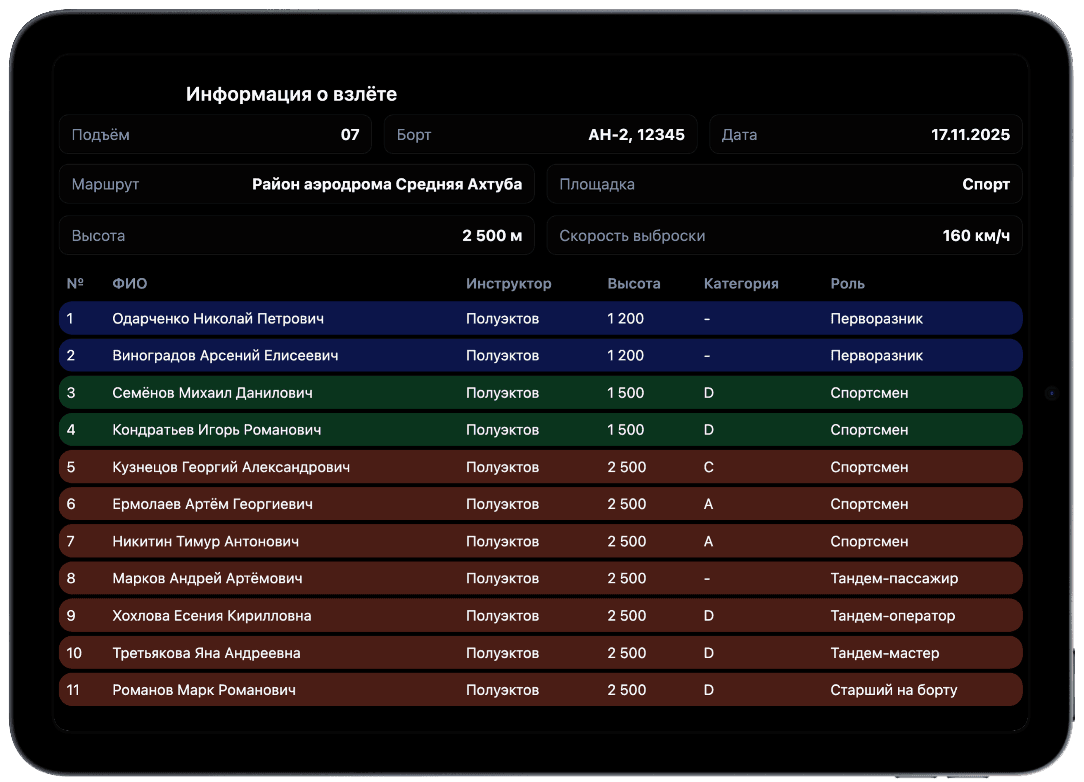Image resolution: width=1084 pixels, height=782 pixels.
Task: Select the Тандем-оператор row of Хохлова Есения
Action: tap(540, 616)
